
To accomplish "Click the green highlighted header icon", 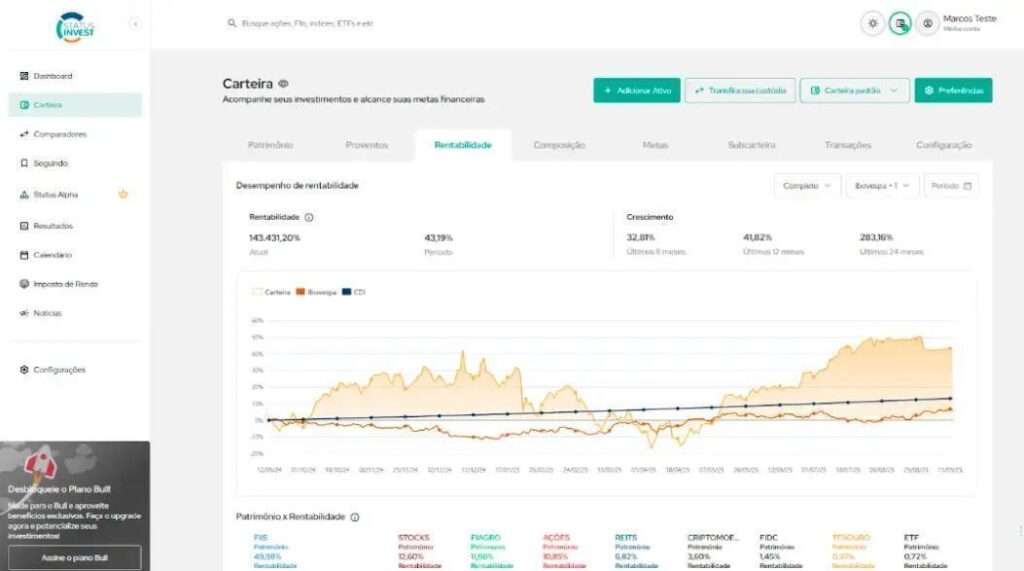I will pyautogui.click(x=900, y=24).
